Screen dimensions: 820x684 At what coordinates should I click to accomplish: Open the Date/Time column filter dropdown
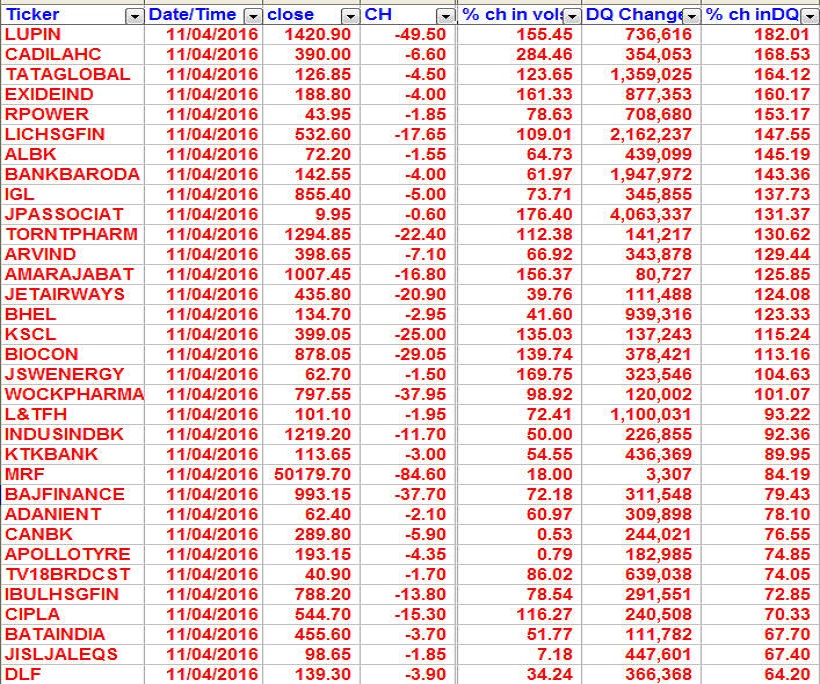pyautogui.click(x=252, y=16)
